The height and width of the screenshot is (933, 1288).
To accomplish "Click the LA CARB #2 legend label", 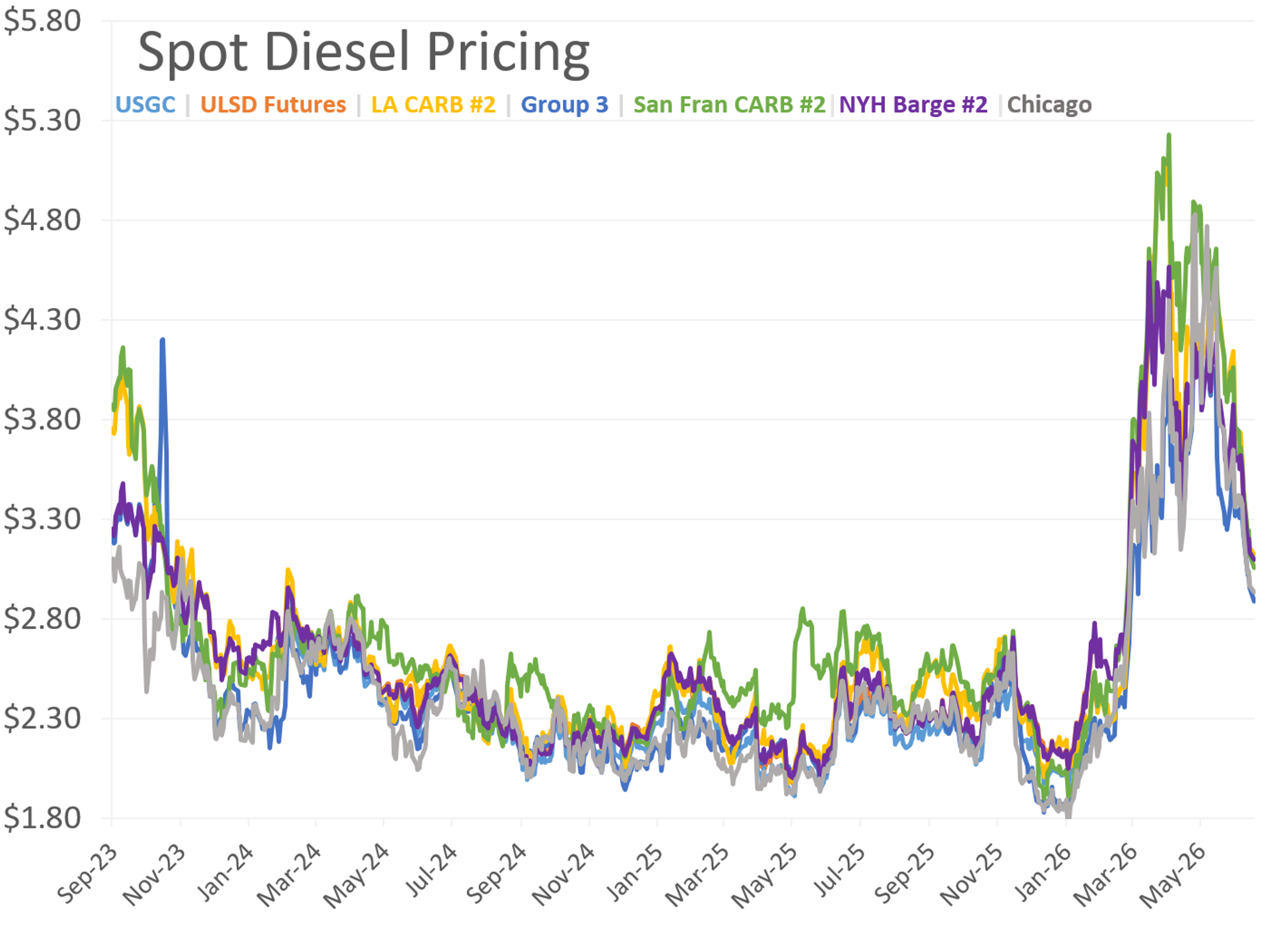I will (433, 105).
